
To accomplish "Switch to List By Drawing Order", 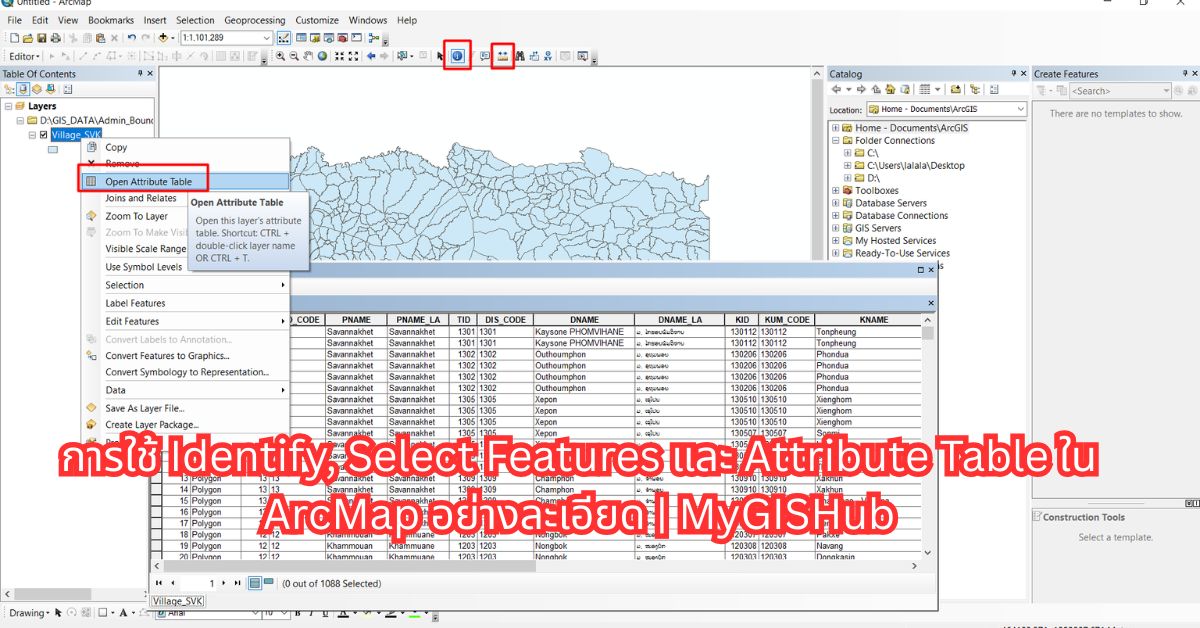I will pyautogui.click(x=9, y=89).
